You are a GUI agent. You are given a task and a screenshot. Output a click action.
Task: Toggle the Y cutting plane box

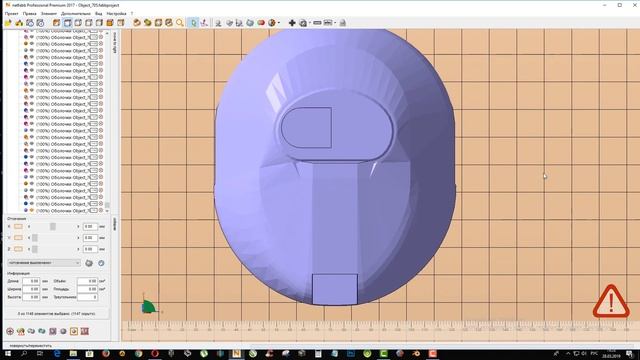(x=18, y=238)
